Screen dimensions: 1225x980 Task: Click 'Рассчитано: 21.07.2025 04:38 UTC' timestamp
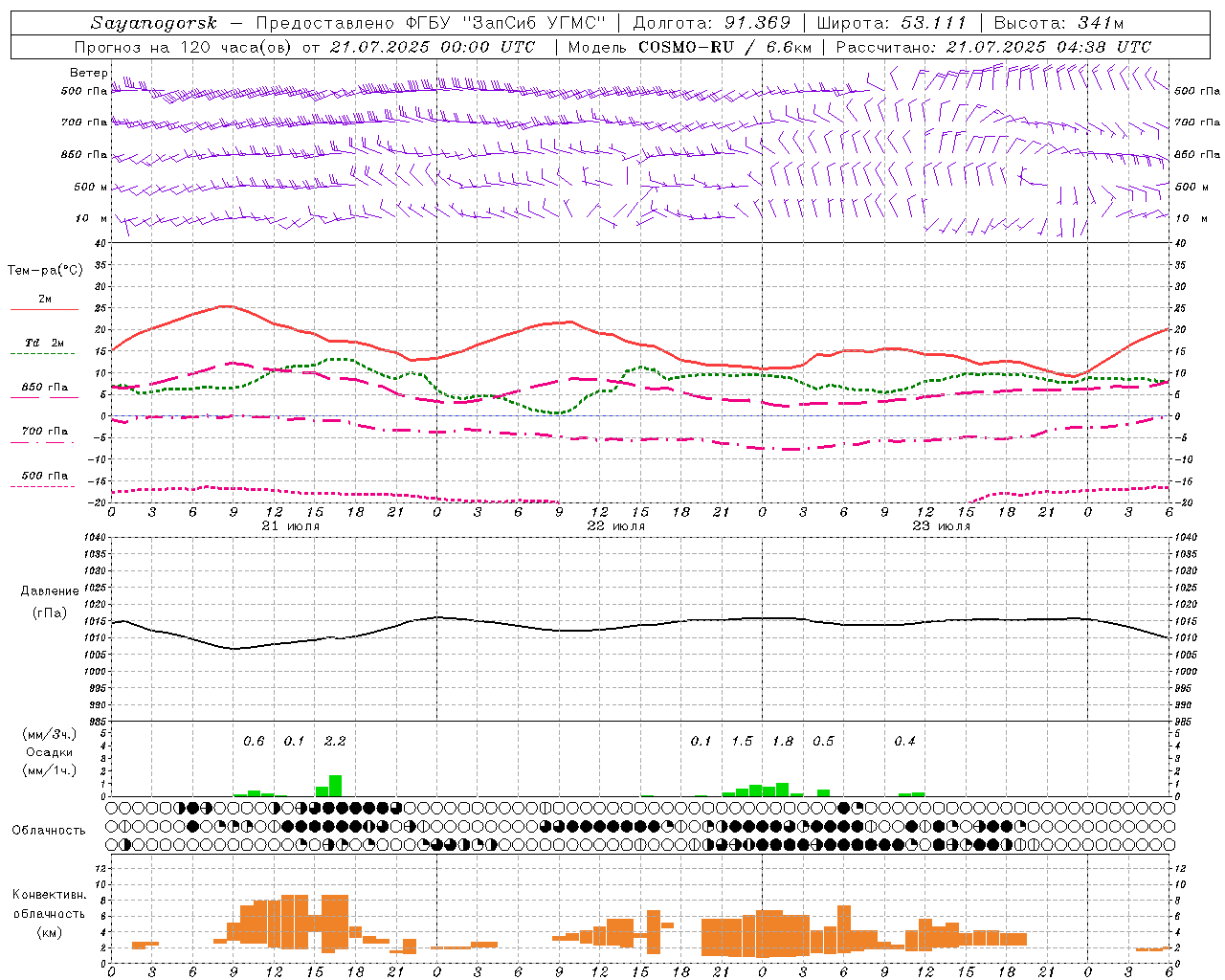(993, 47)
